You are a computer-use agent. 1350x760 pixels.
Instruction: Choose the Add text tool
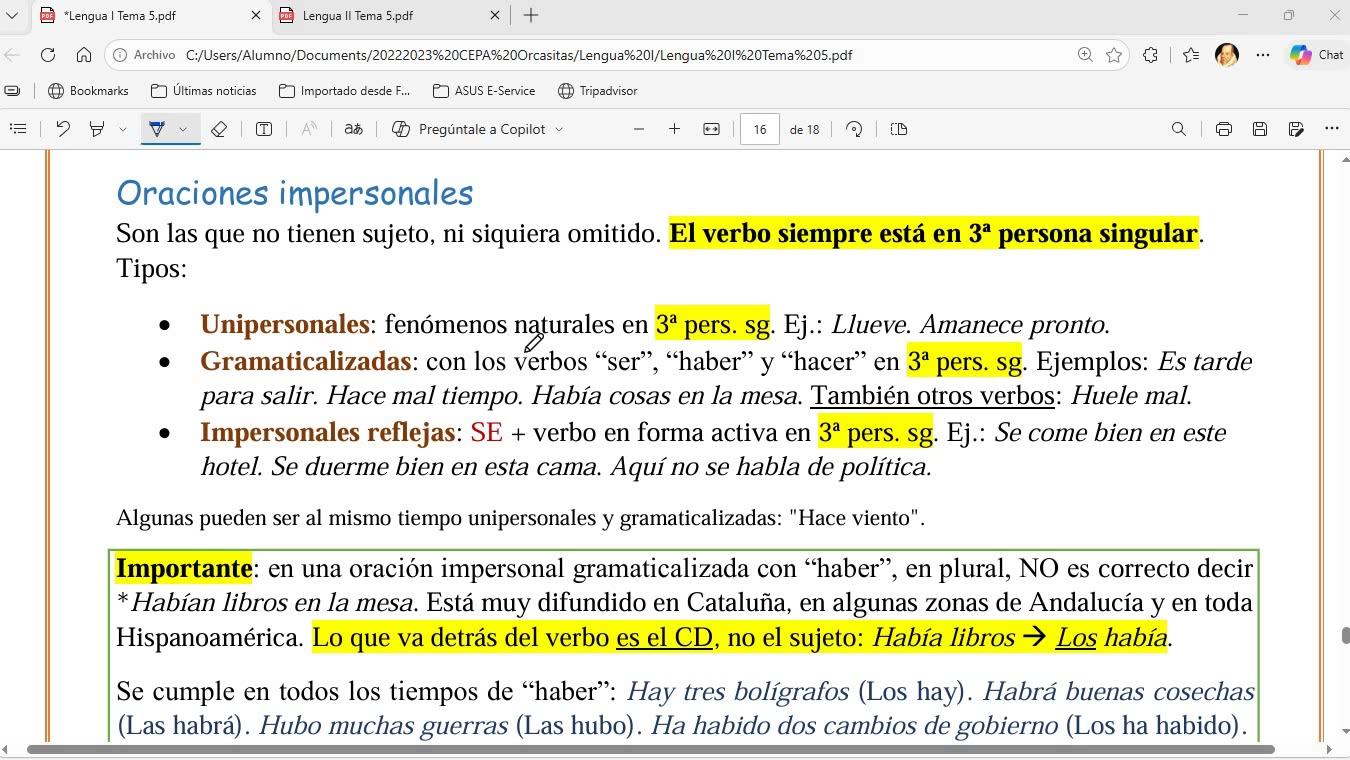[264, 129]
